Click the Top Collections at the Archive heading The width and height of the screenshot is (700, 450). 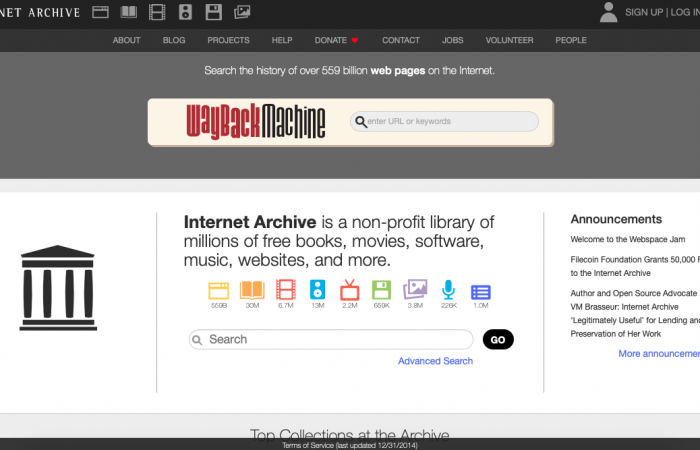(x=350, y=434)
